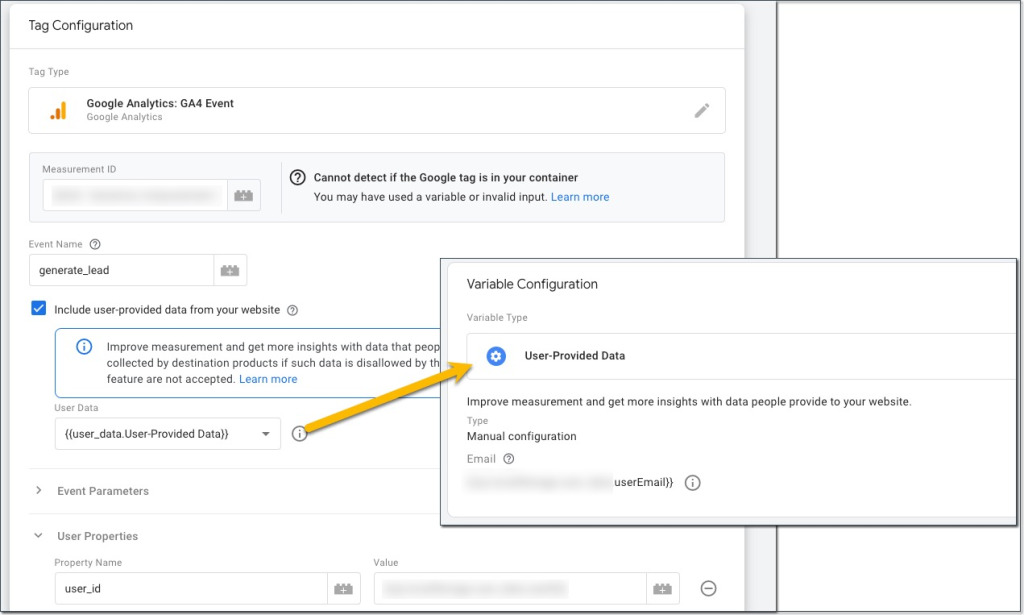Open variable picker beside the user property Value field
The width and height of the screenshot is (1024, 615).
tap(662, 589)
